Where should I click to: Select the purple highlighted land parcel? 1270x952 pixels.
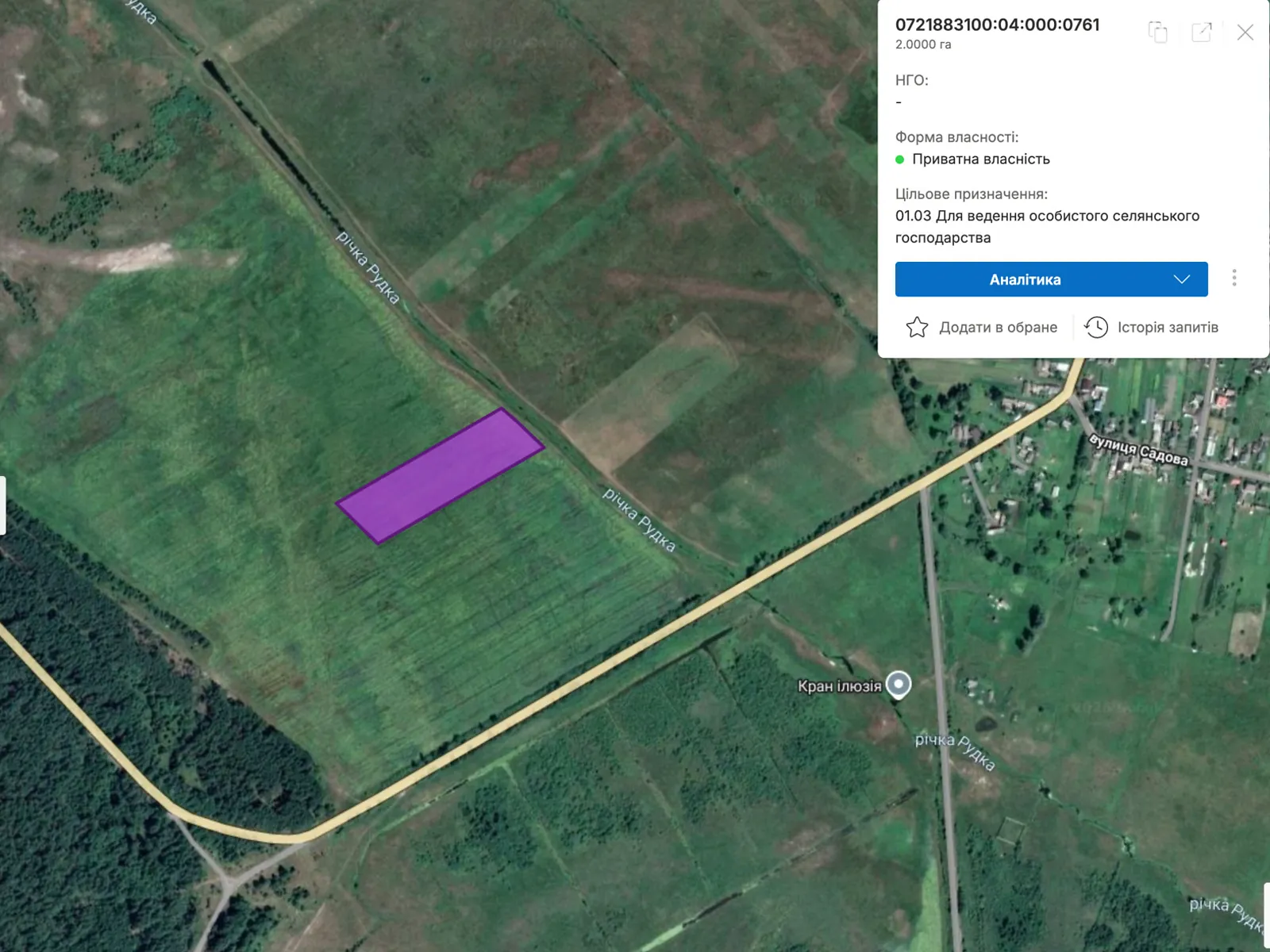coord(441,476)
